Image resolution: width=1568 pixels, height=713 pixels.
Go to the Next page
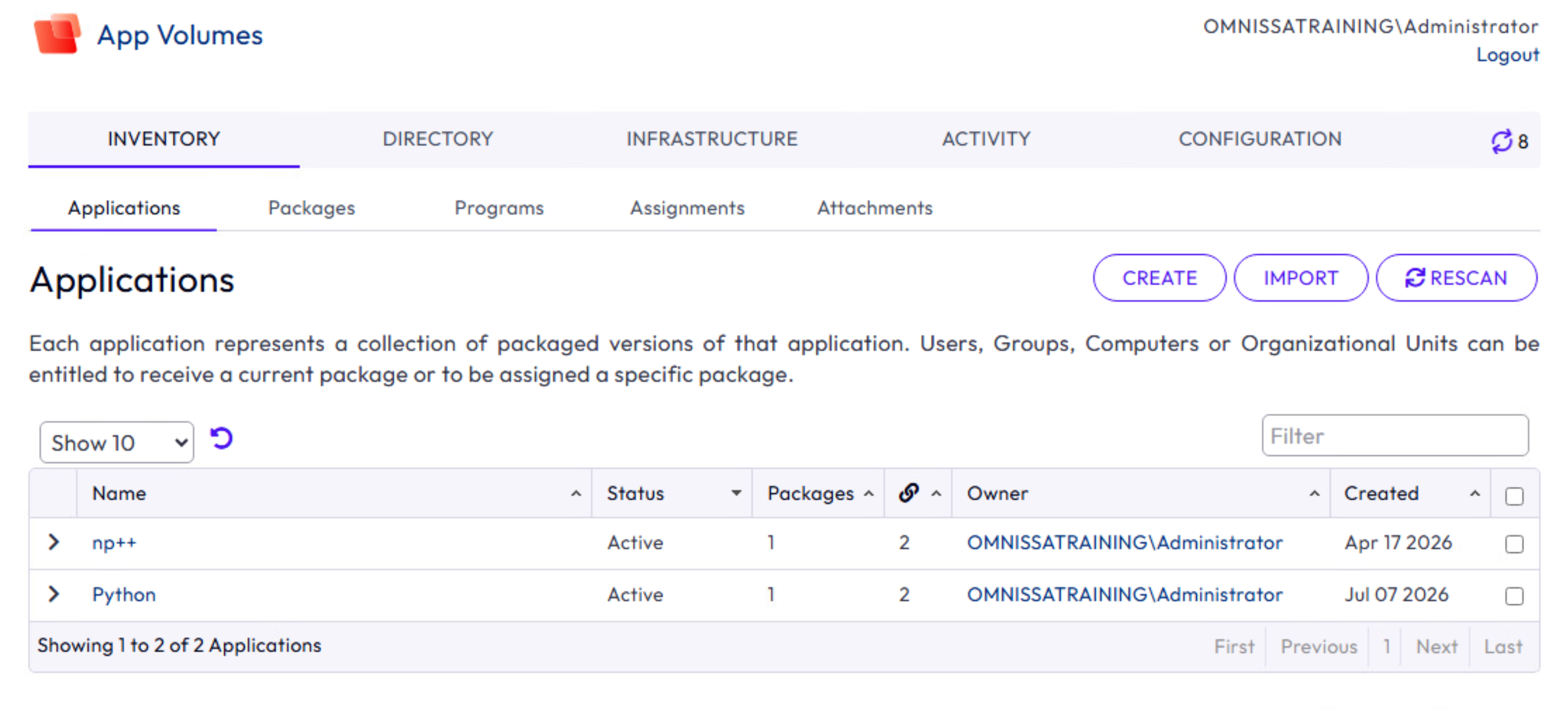1437,646
